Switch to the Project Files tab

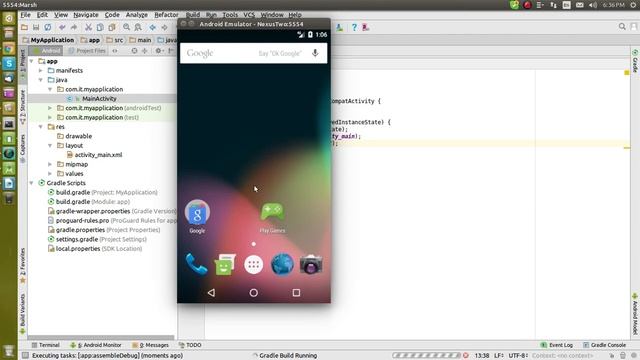(x=87, y=51)
